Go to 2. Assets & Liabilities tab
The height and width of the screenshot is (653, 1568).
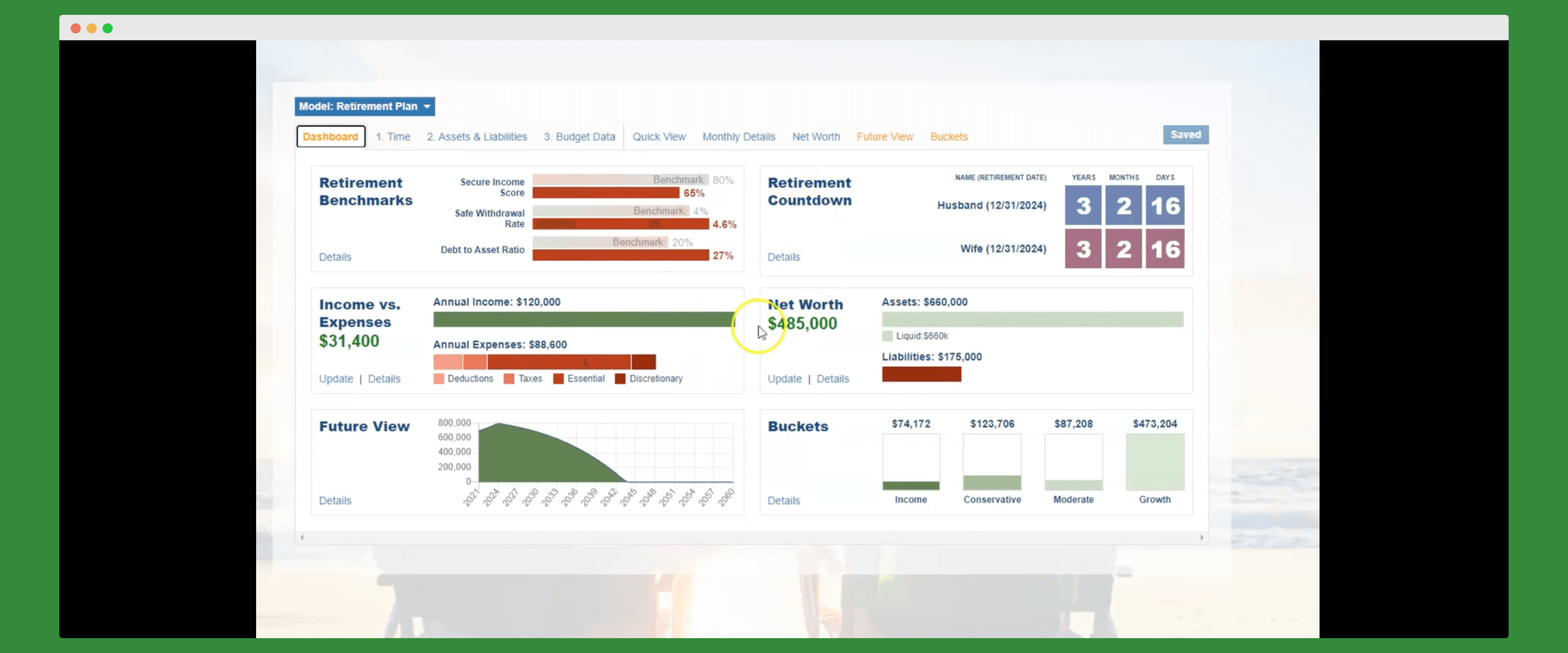click(x=477, y=137)
